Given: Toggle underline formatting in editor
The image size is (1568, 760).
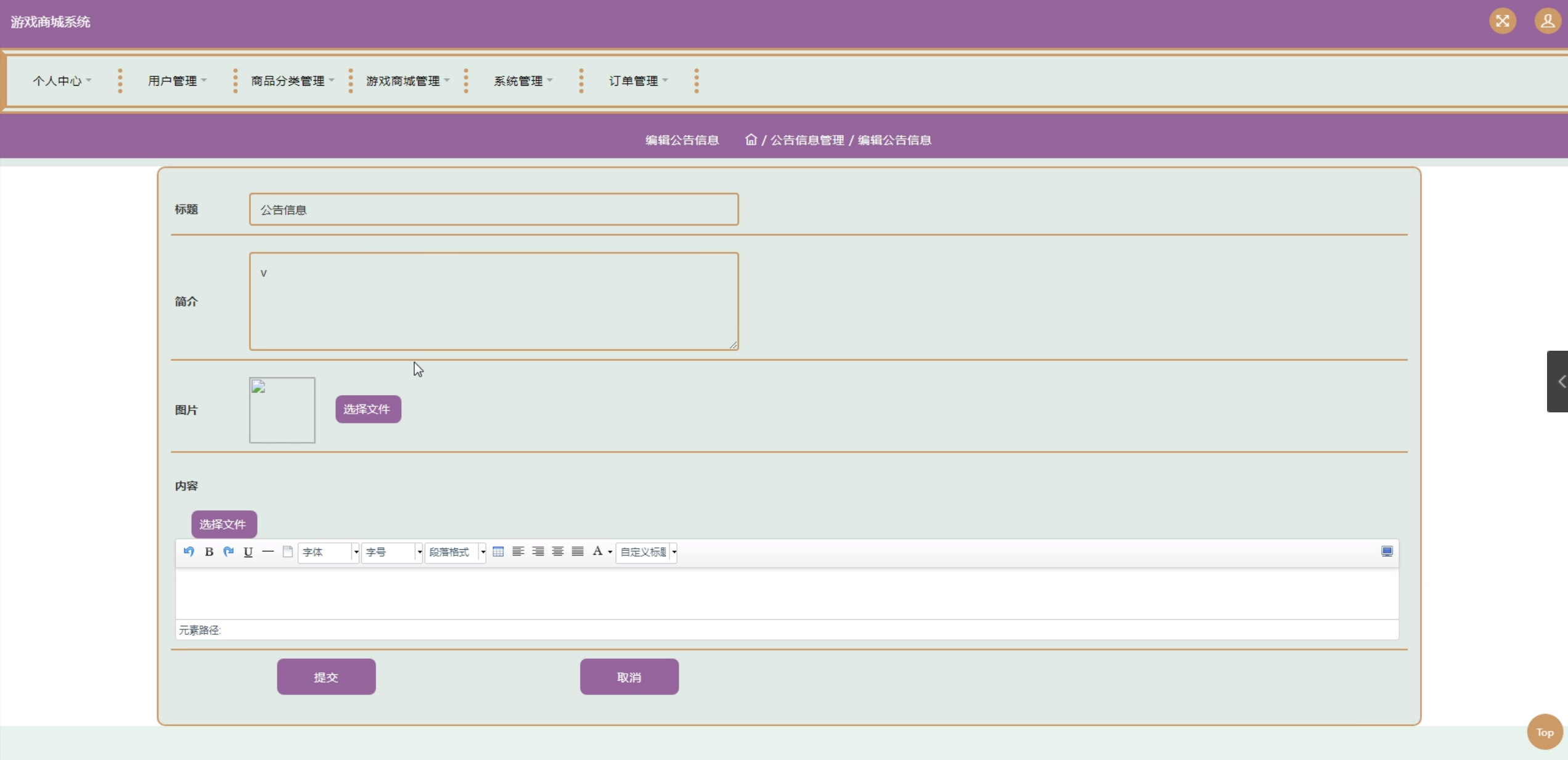Looking at the screenshot, I should click(x=248, y=552).
